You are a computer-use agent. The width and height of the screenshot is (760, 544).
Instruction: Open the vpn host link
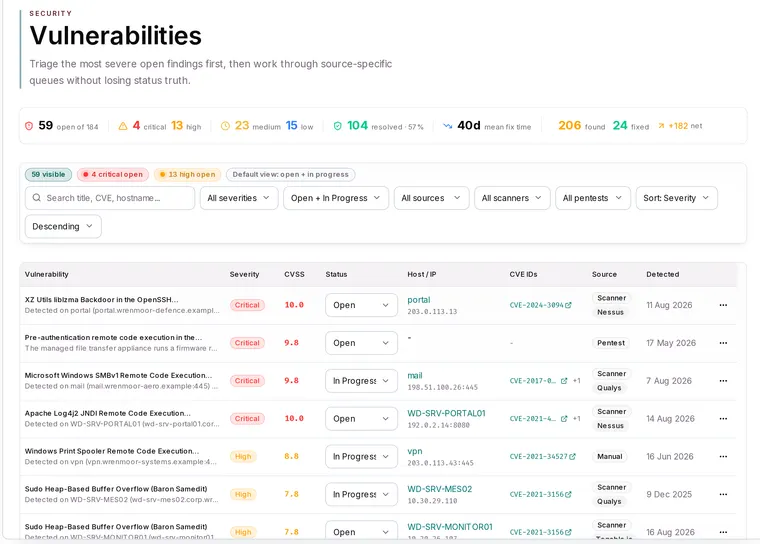pyautogui.click(x=415, y=451)
